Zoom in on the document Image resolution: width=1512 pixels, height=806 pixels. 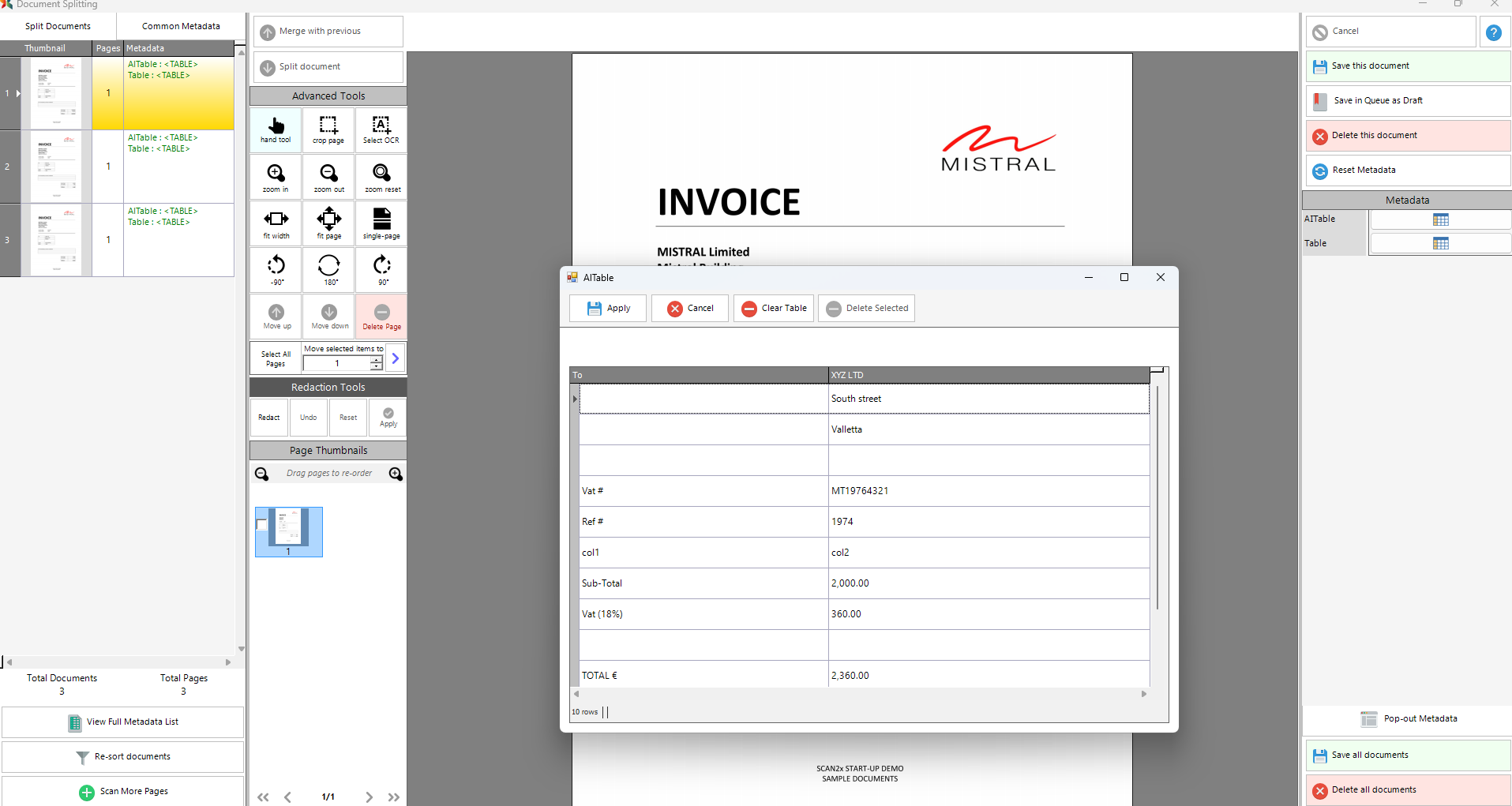pyautogui.click(x=276, y=178)
